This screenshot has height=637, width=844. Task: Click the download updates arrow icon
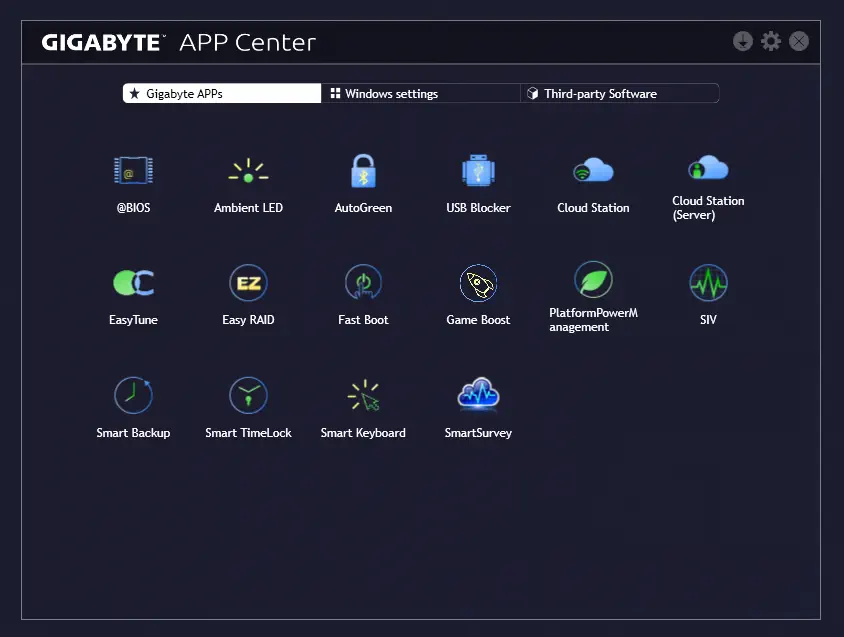[x=743, y=41]
